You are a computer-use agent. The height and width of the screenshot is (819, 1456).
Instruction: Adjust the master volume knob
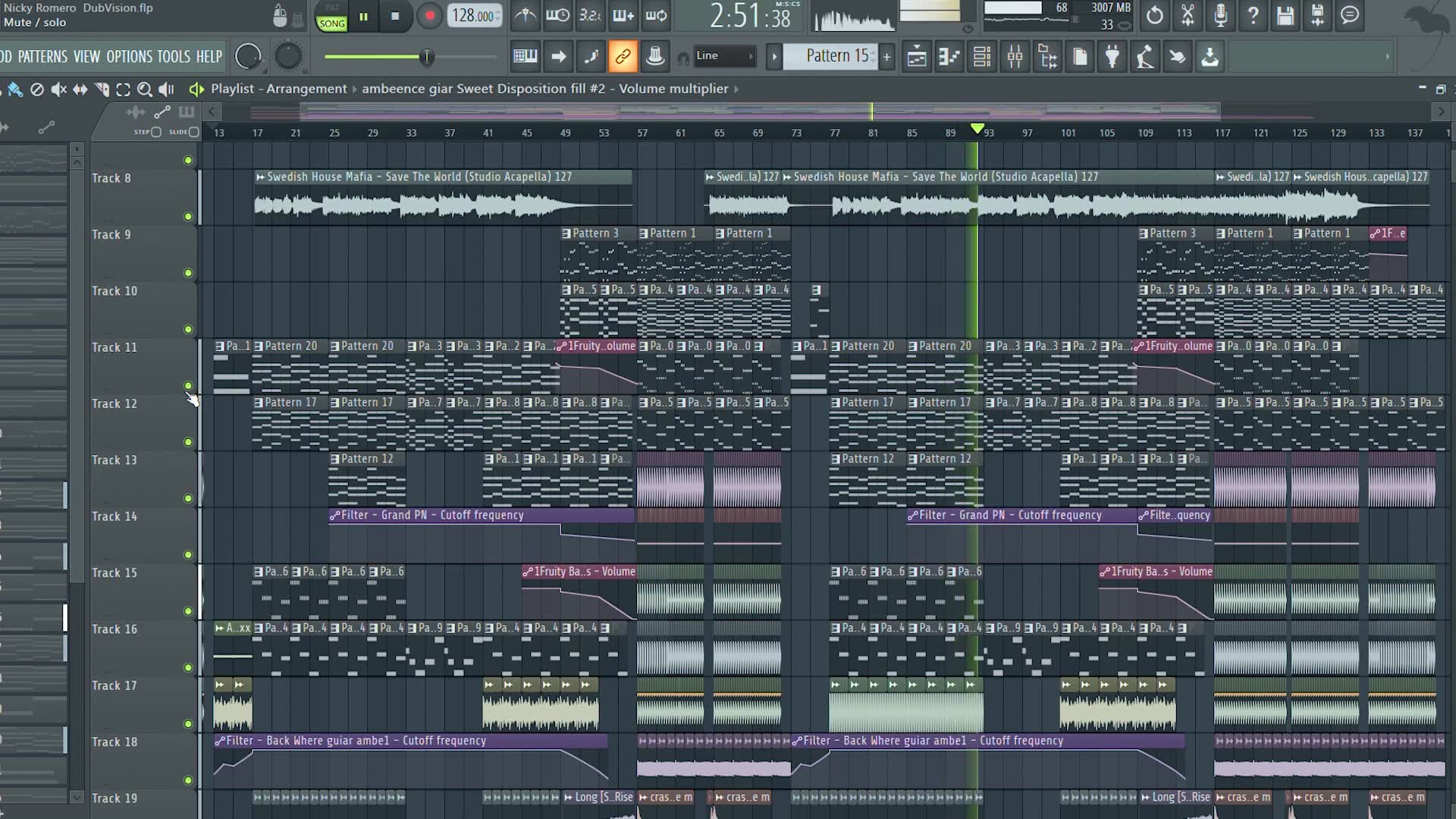click(x=248, y=56)
